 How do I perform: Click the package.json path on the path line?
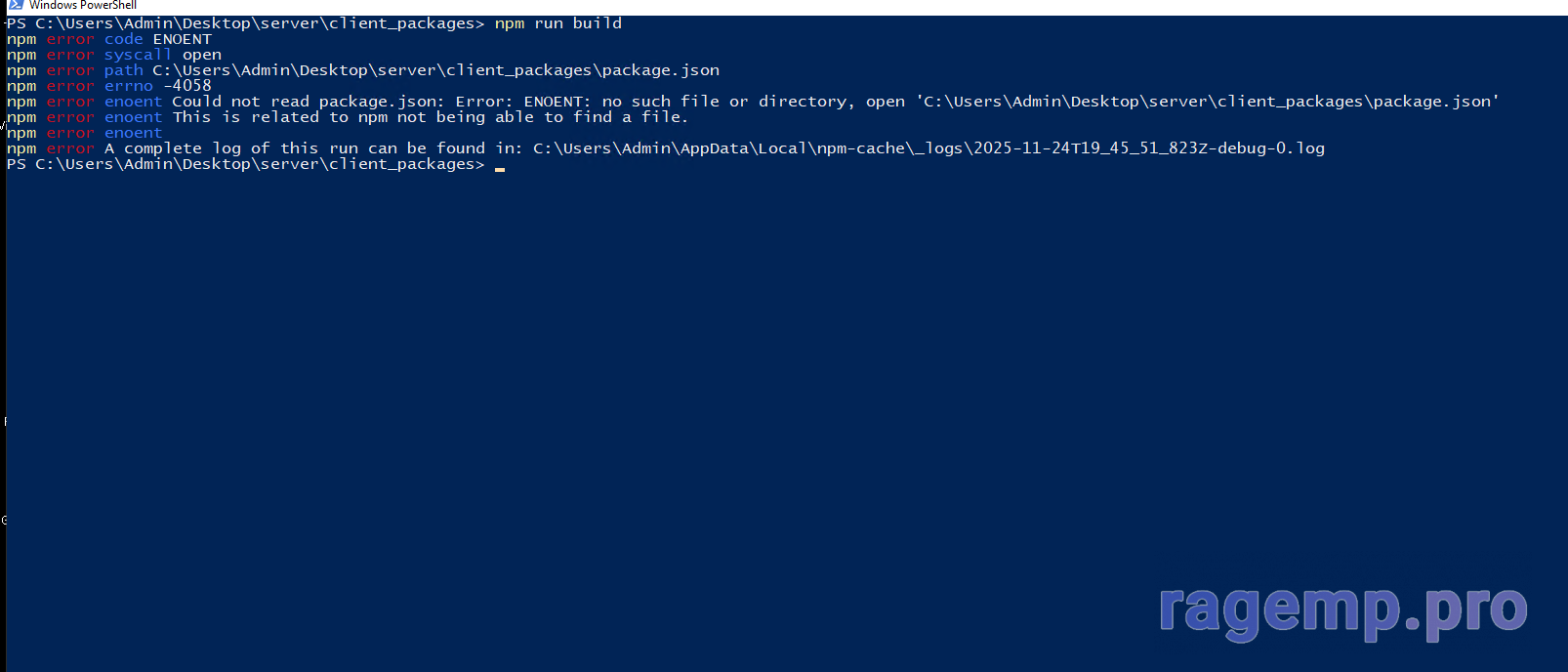[x=435, y=70]
